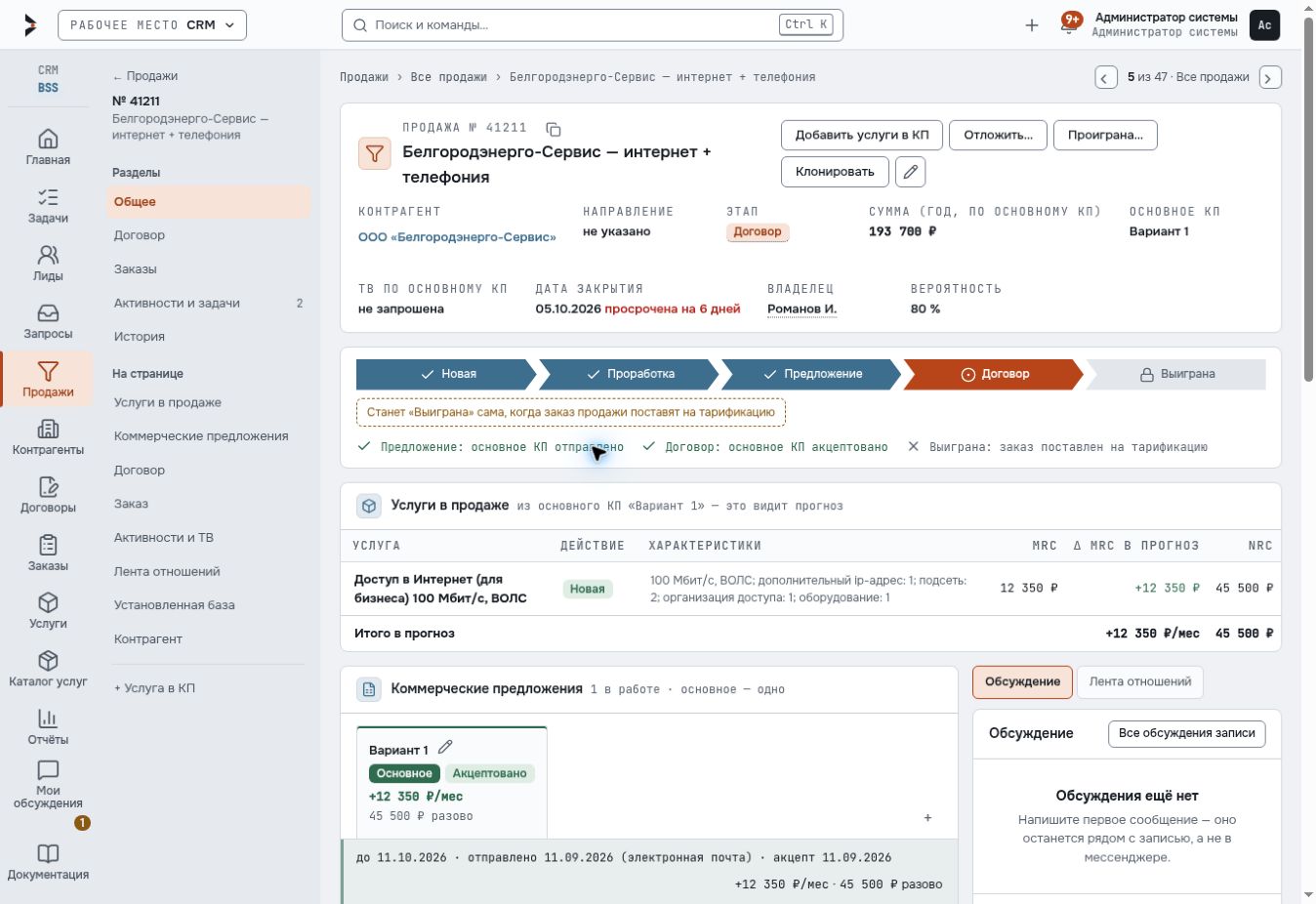This screenshot has width=1316, height=904.
Task: Open Документация in the sidebar
Action: (48, 862)
